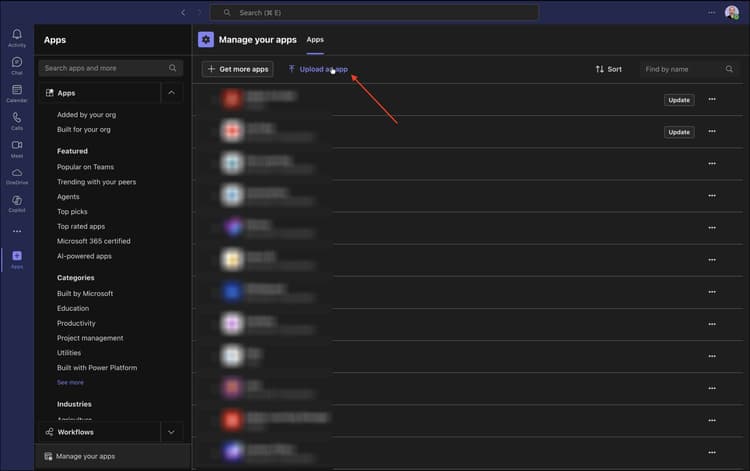Open Added by your org
Screen dimensions: 750x471
(x=86, y=115)
